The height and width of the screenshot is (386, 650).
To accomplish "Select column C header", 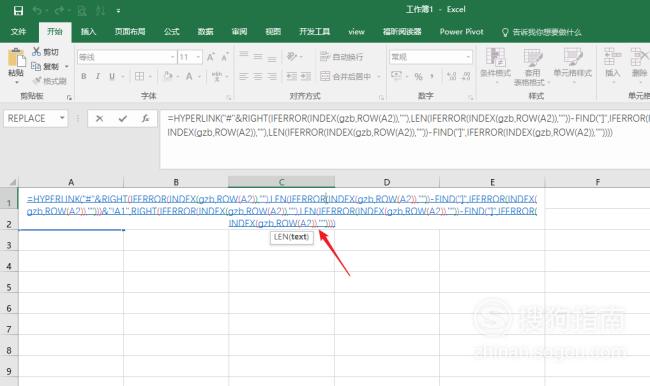I will click(x=281, y=182).
